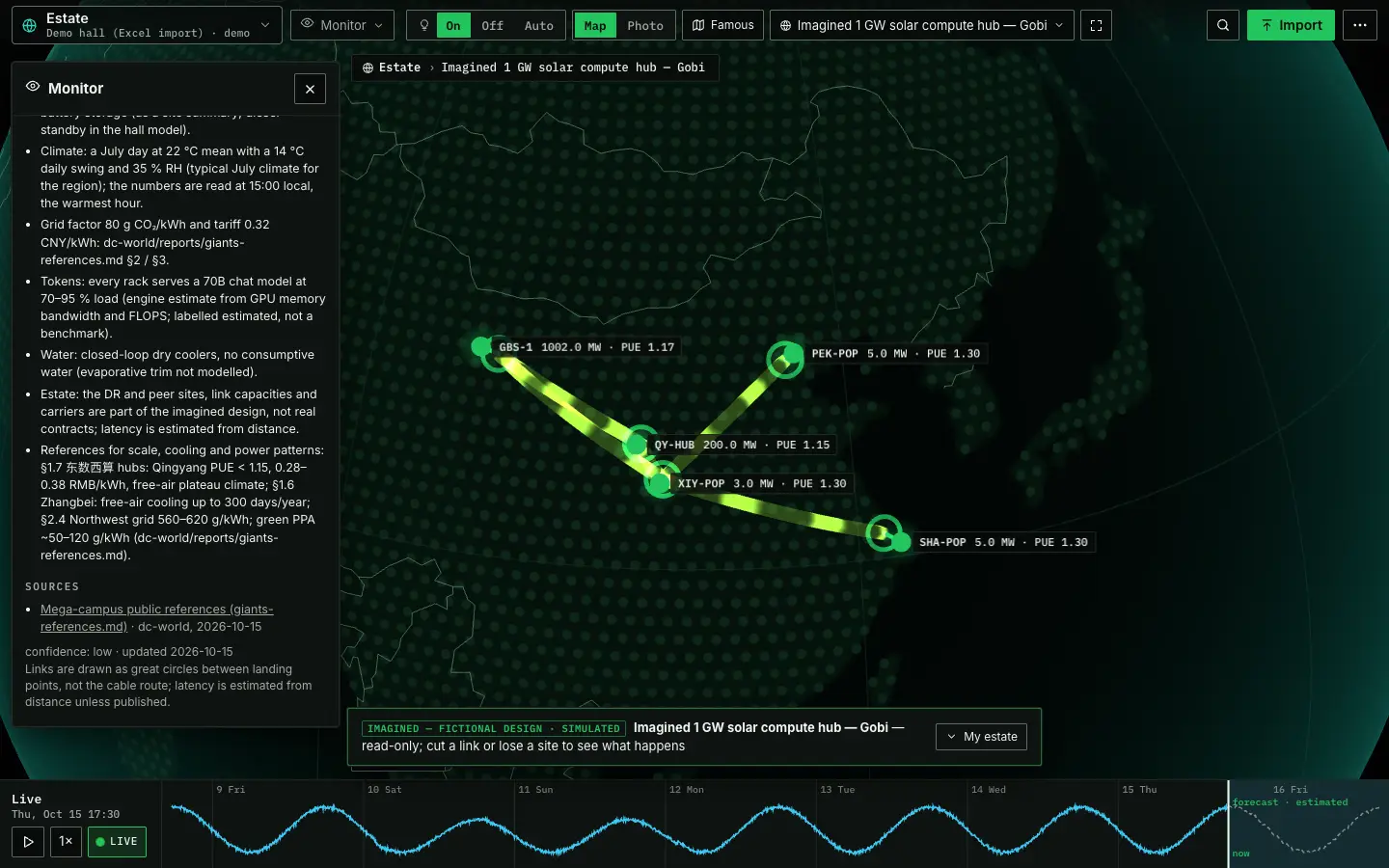Open the Monitor mode dropdown
The width and height of the screenshot is (1389, 868).
point(342,25)
